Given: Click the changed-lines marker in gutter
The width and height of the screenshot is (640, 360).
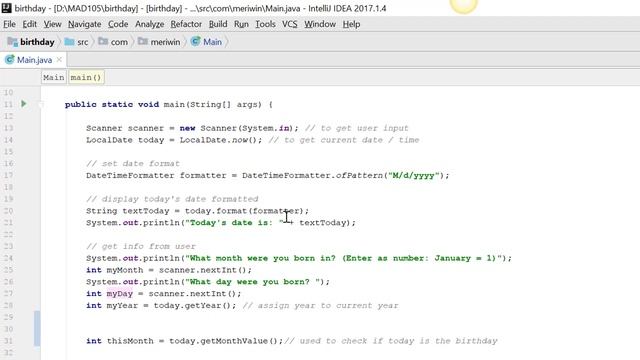Looking at the screenshot, I should point(37,329).
